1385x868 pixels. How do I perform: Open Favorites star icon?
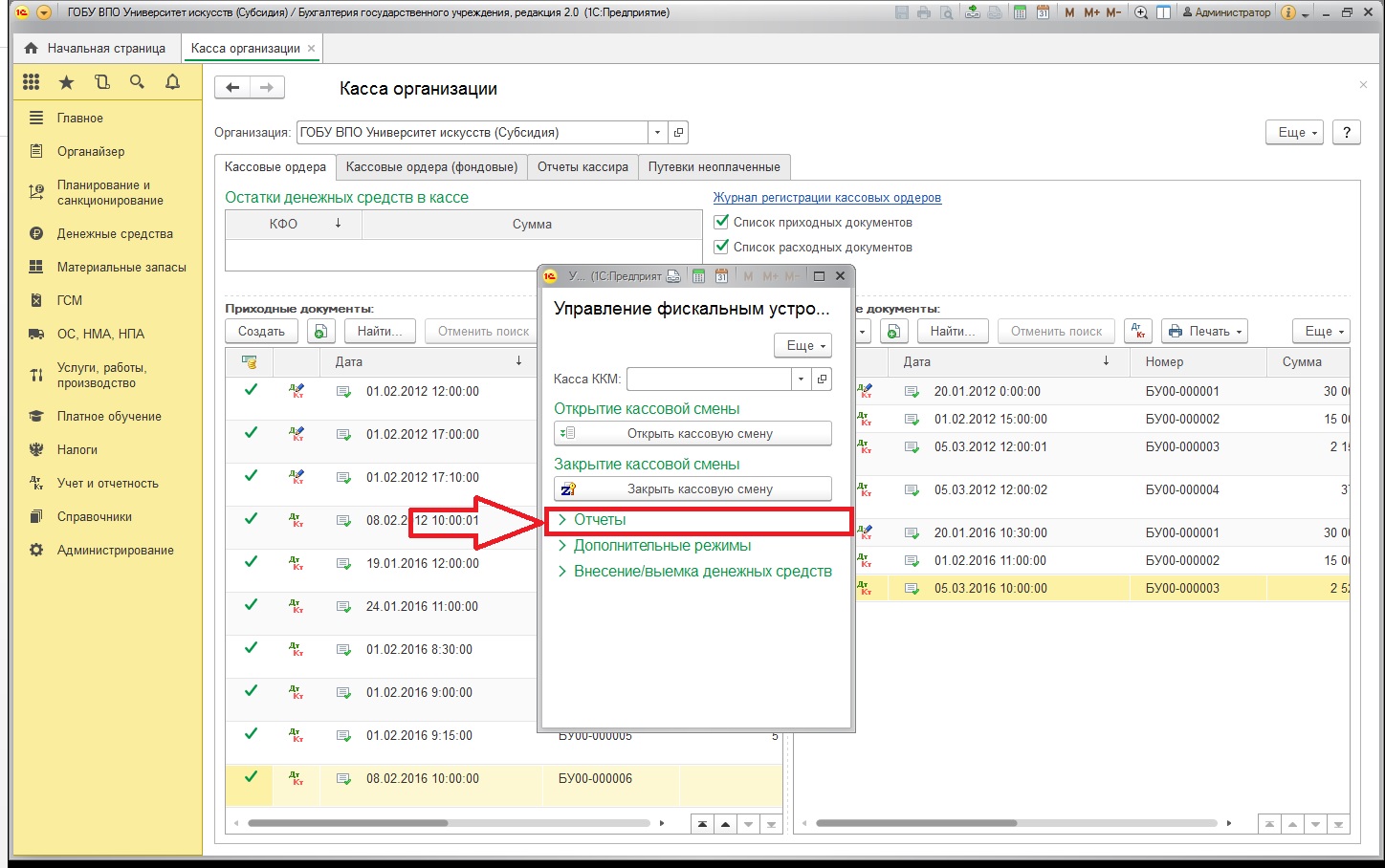click(66, 83)
